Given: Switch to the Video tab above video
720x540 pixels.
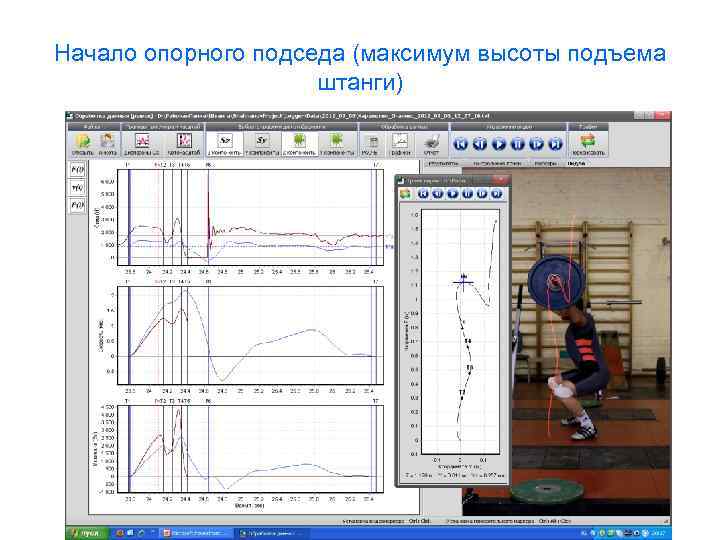Looking at the screenshot, I should 576,163.
